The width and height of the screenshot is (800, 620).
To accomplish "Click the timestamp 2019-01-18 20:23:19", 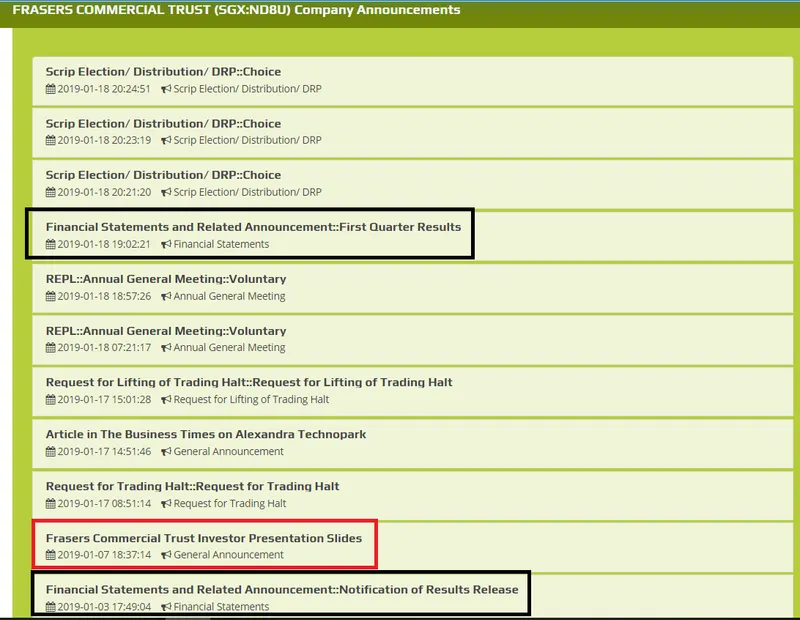I will [104, 140].
